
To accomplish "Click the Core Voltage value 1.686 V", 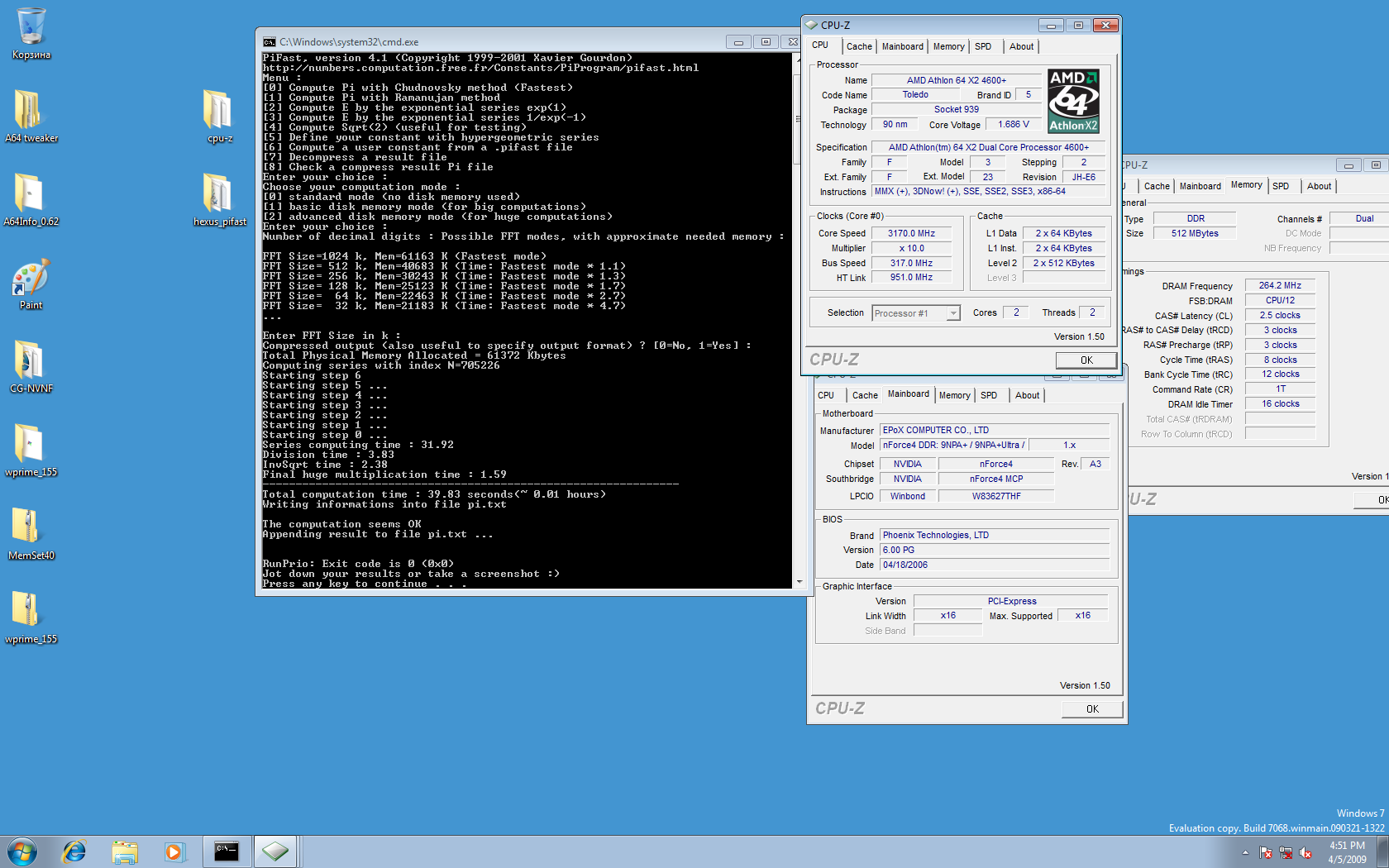I will pos(1014,125).
